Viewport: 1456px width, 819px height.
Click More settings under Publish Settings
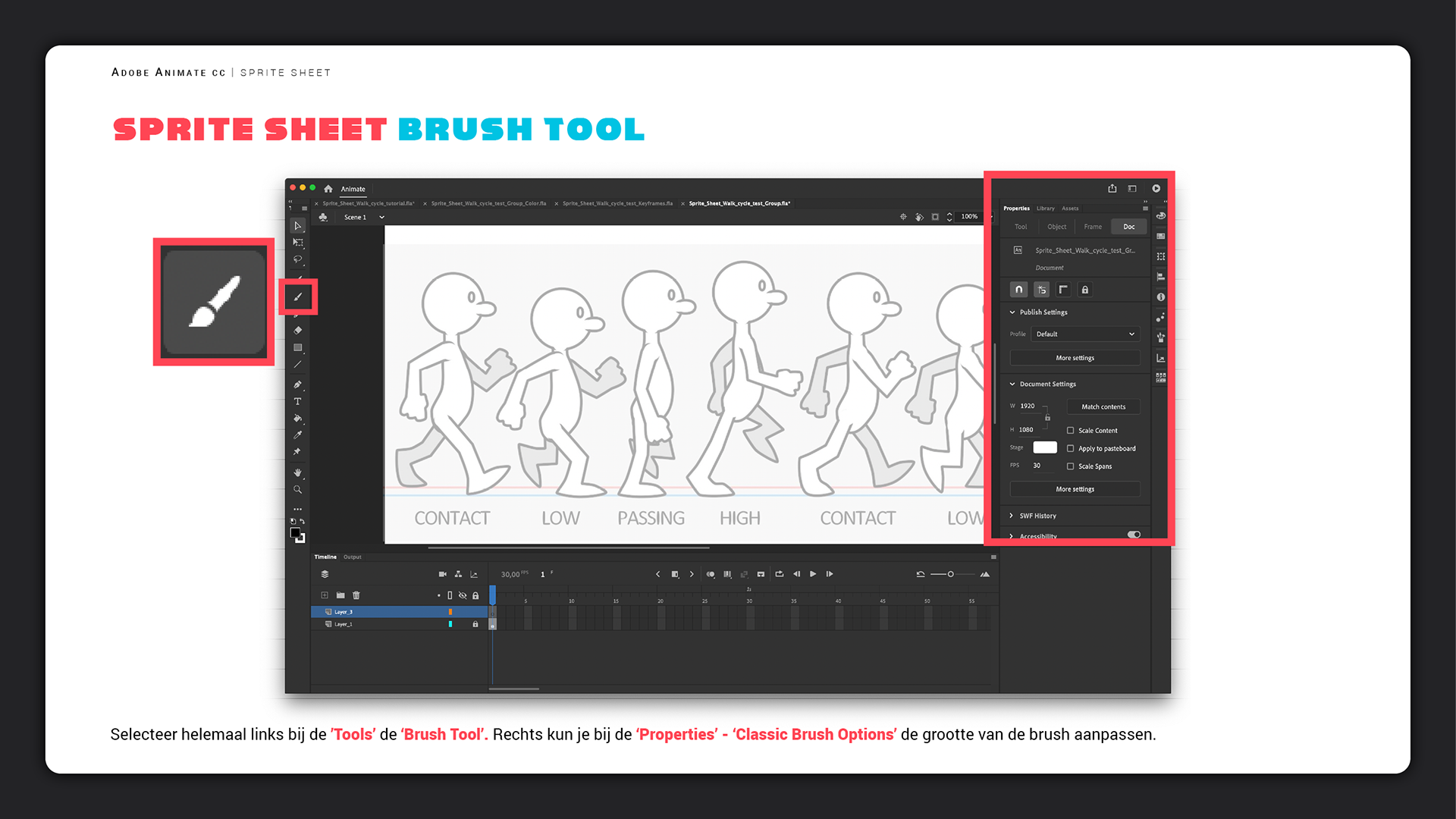point(1075,358)
